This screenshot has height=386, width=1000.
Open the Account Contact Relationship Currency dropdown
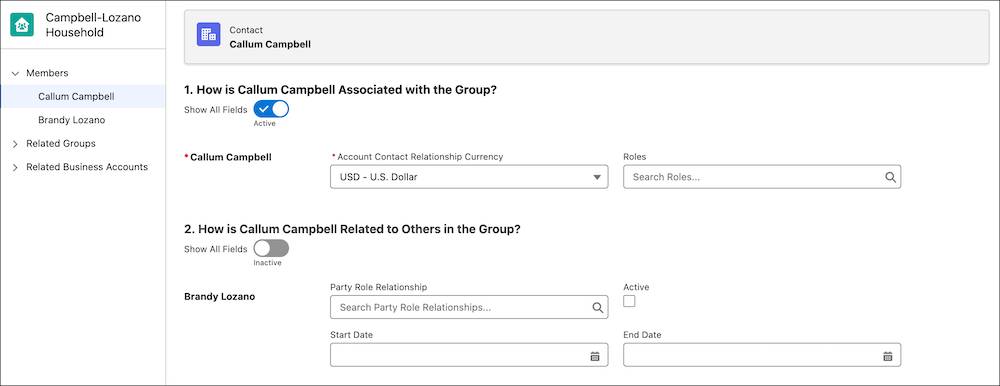(469, 177)
